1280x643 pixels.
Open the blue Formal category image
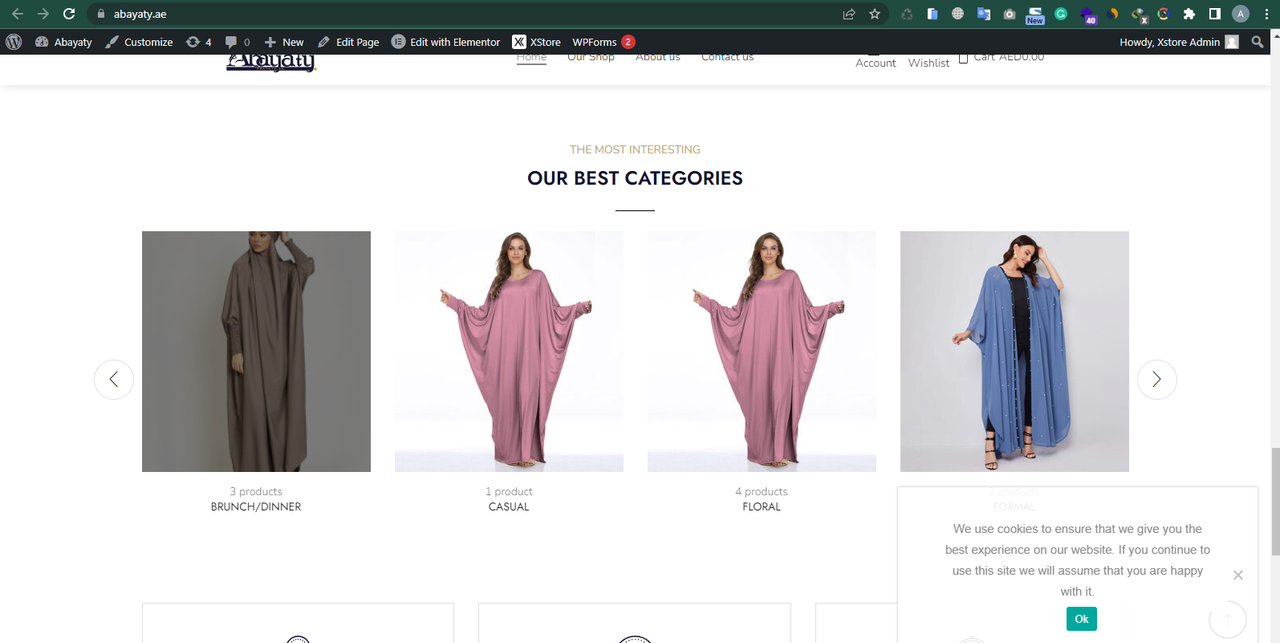[x=1014, y=351]
